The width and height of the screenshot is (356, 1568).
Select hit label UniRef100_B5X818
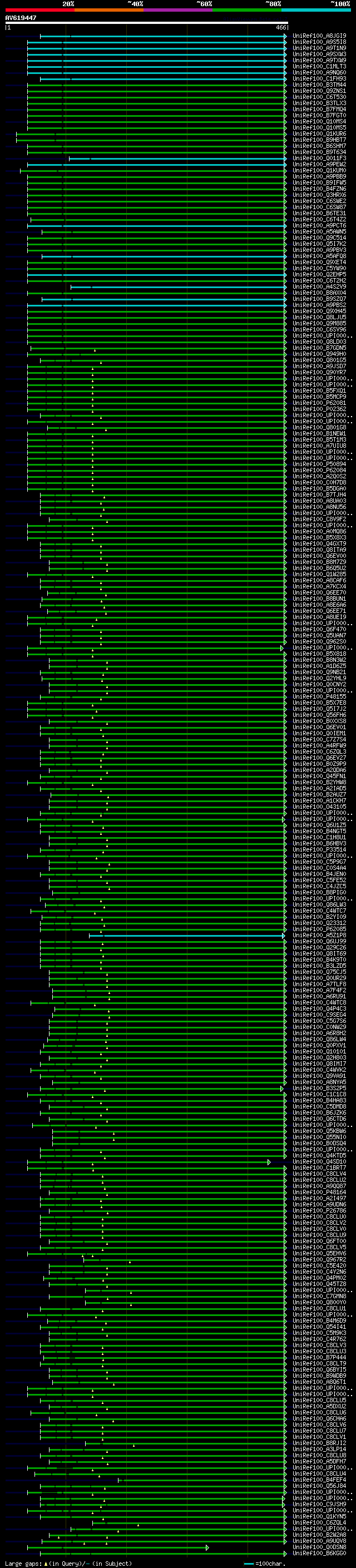319,654
